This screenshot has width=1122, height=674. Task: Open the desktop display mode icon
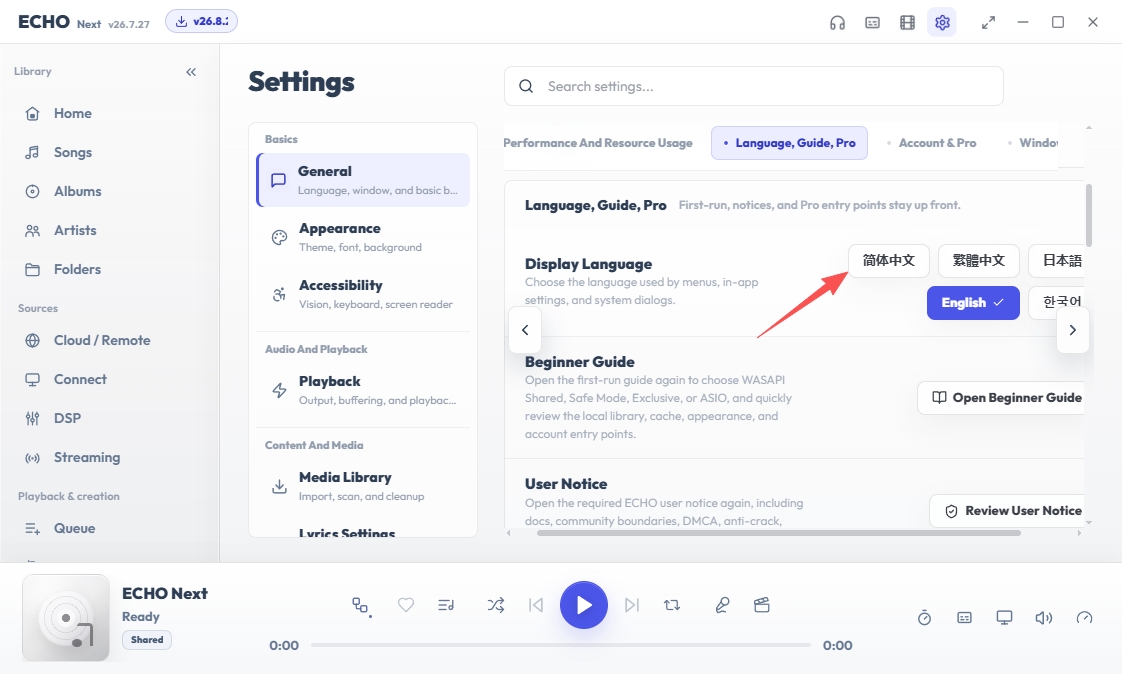click(1004, 617)
